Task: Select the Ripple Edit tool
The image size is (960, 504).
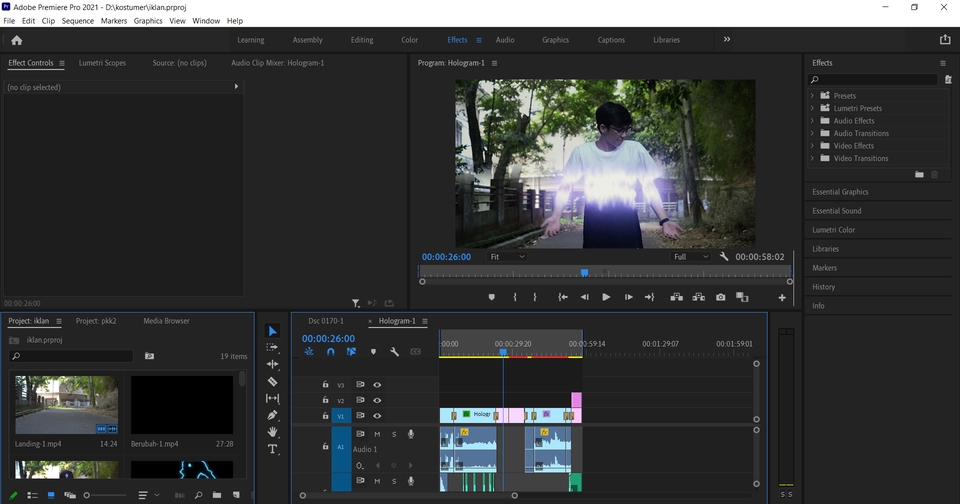Action: point(272,364)
